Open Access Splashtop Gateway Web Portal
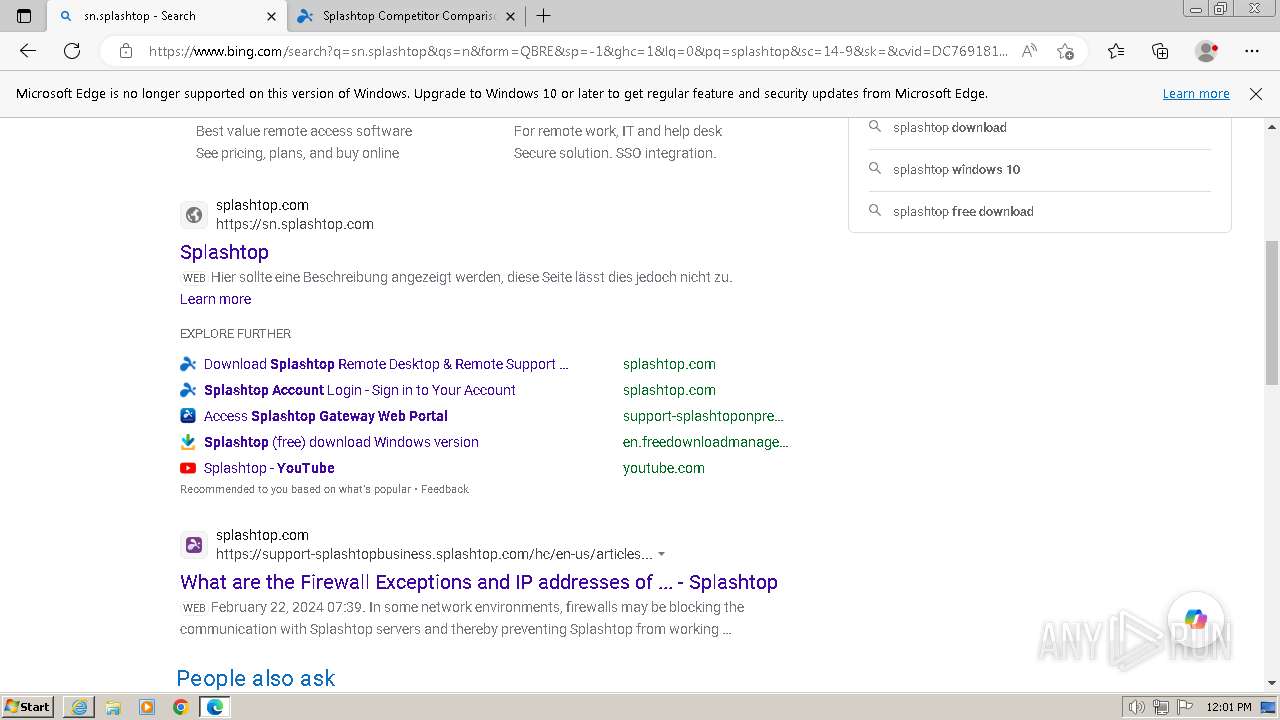Screen dimensions: 1280x720 [326, 416]
